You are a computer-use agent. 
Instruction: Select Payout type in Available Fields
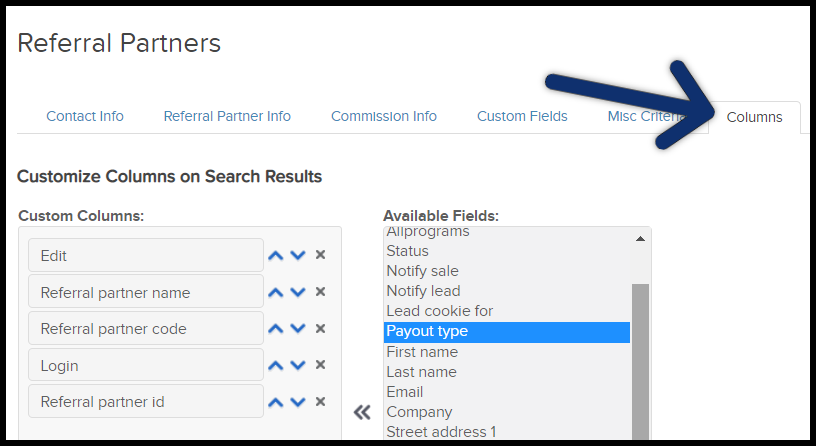(507, 331)
